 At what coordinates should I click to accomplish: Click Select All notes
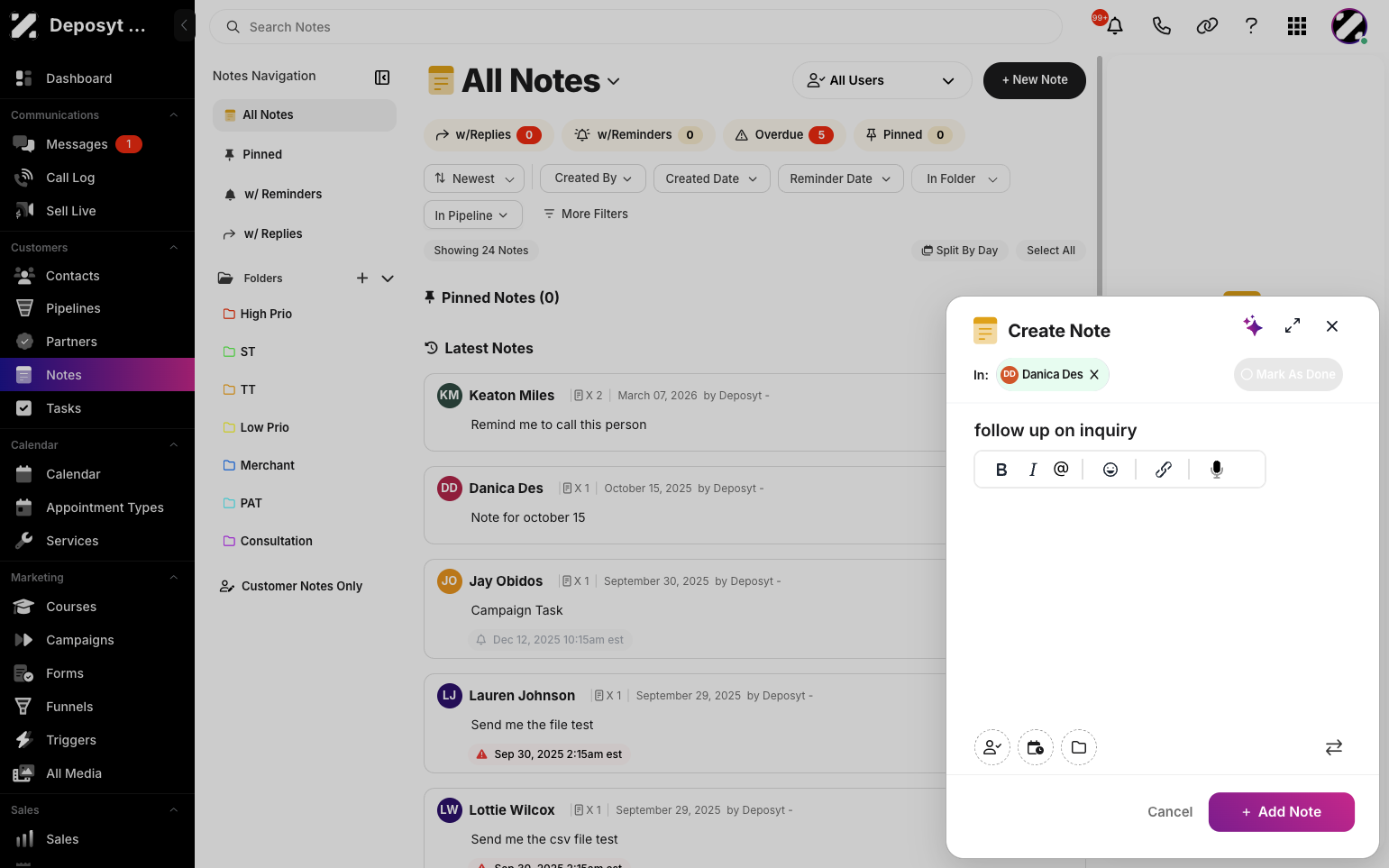tap(1051, 251)
